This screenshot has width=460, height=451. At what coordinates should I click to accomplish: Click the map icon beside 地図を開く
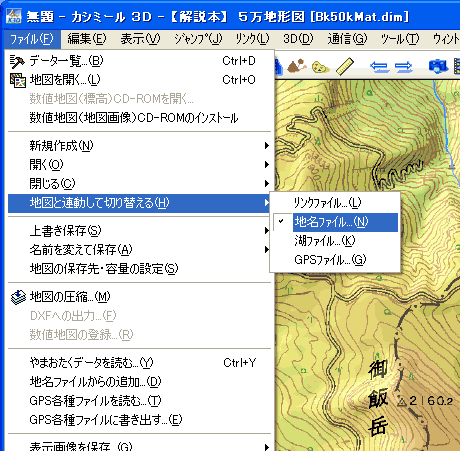click(x=18, y=80)
